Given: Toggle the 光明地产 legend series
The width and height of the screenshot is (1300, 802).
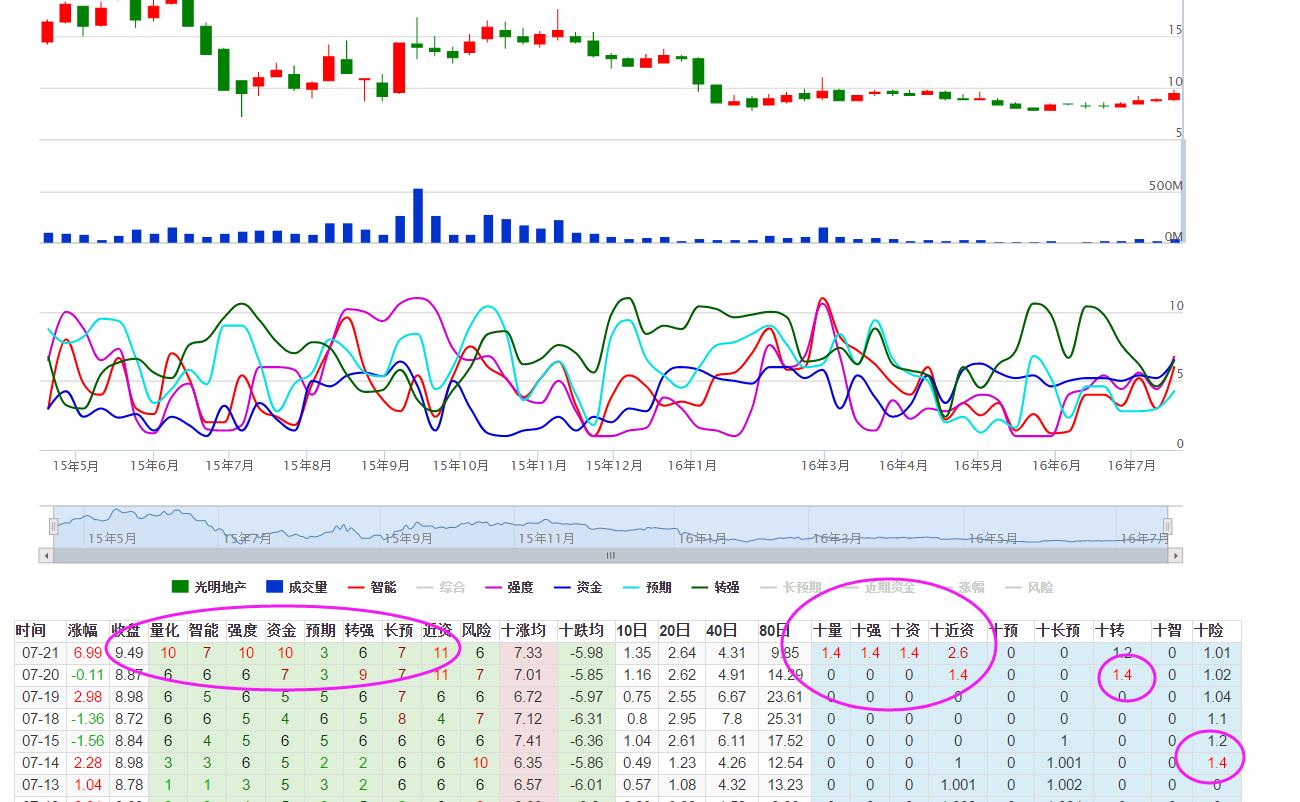Looking at the screenshot, I should pos(210,587).
